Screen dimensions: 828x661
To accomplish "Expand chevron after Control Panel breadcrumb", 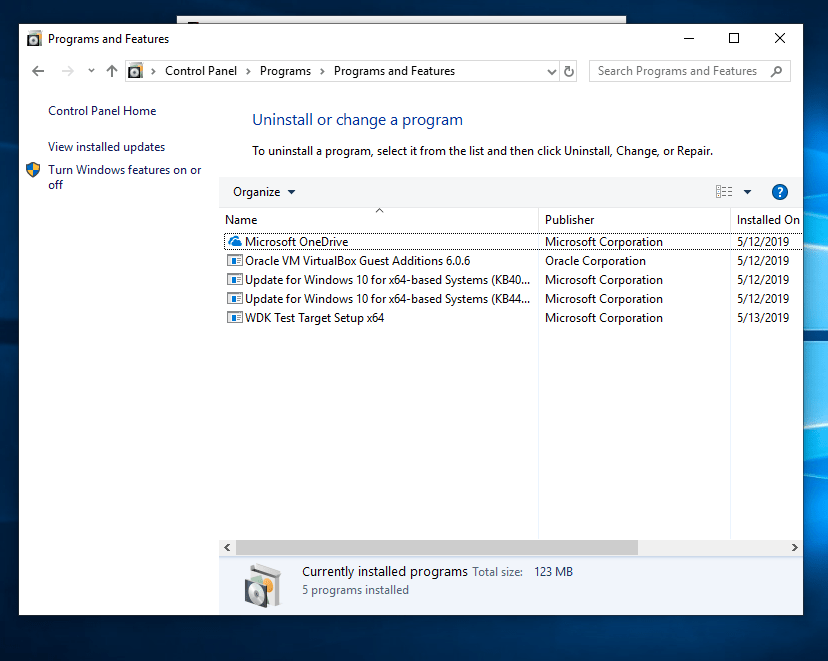I will coord(248,71).
